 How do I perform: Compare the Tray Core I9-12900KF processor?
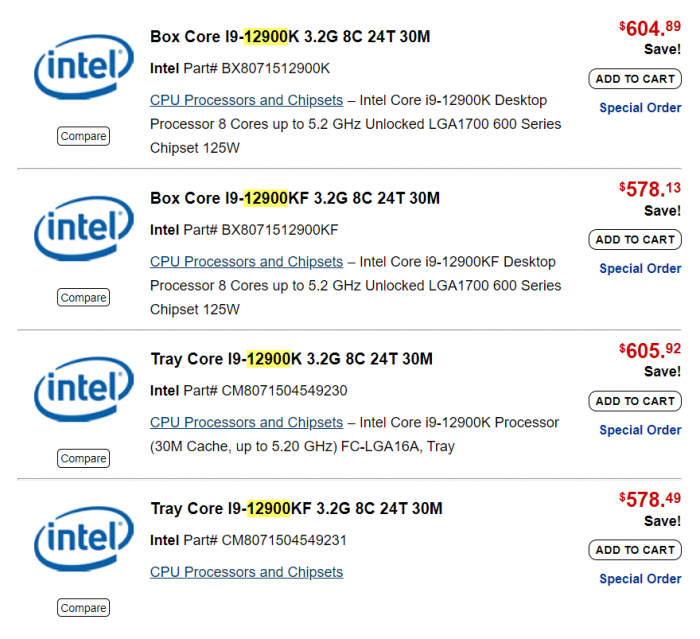(x=83, y=607)
